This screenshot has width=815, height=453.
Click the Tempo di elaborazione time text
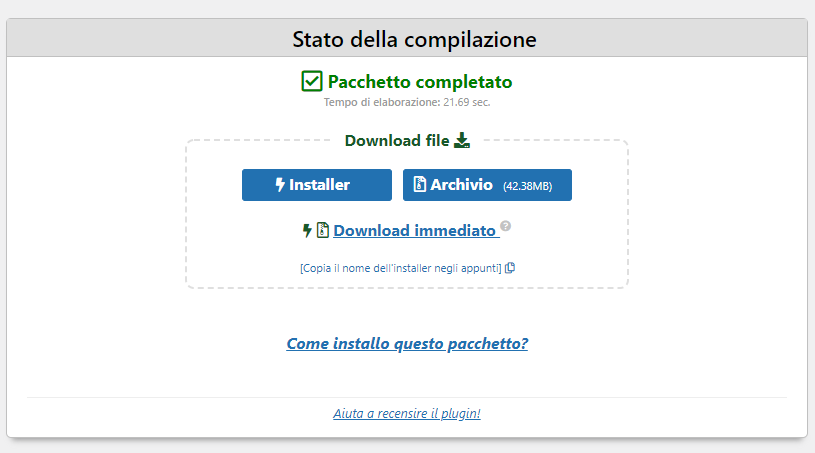pos(407,102)
